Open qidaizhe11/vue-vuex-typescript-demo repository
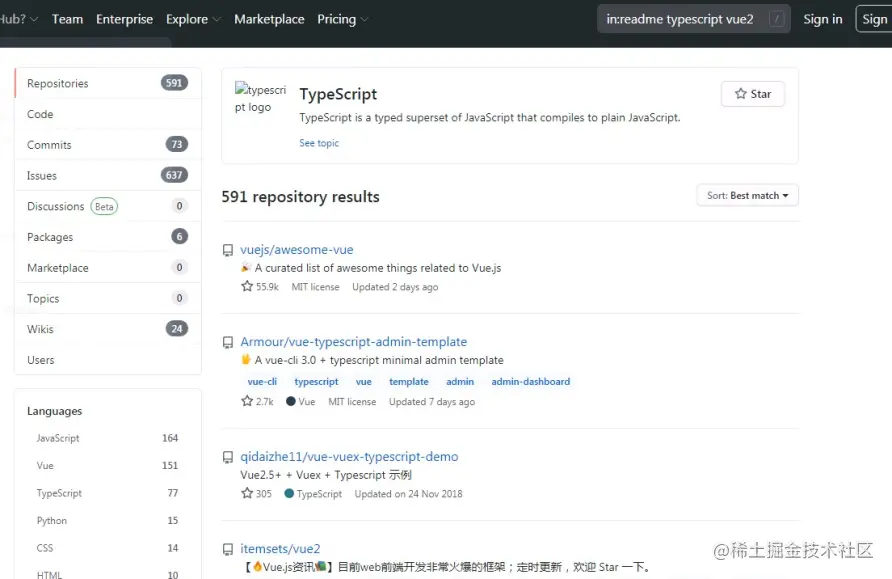 point(349,456)
